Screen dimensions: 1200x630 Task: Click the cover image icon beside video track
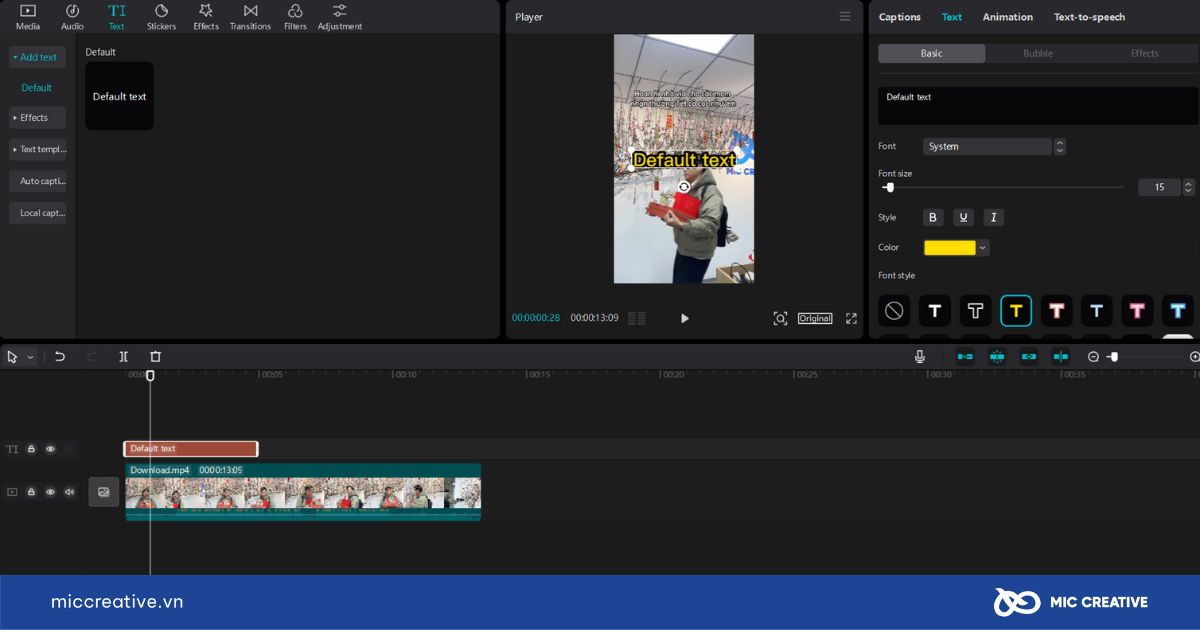pos(104,492)
